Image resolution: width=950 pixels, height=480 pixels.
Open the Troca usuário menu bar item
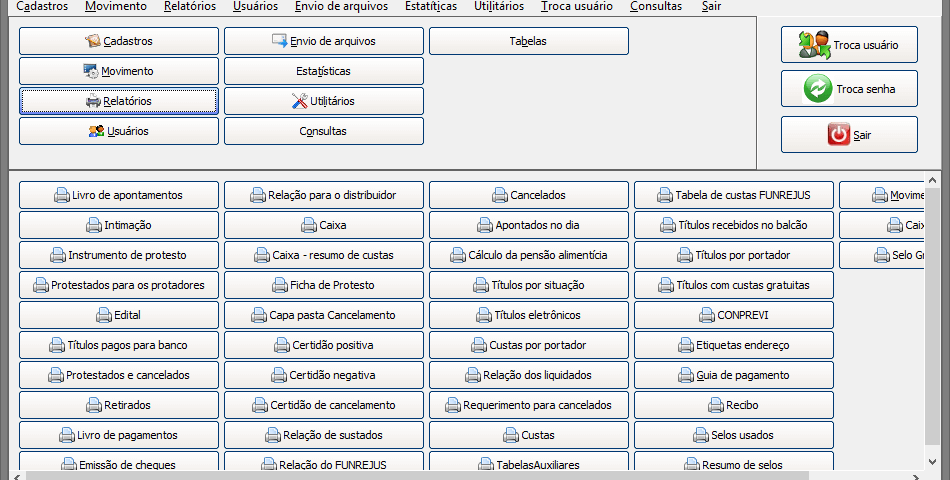[x=577, y=6]
